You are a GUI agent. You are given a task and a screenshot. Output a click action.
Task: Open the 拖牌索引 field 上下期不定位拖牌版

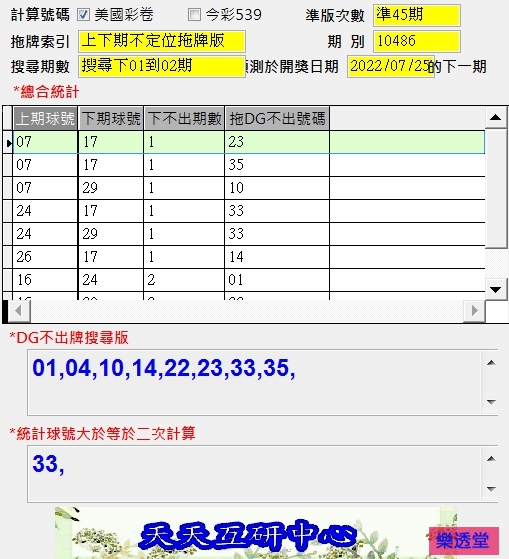pyautogui.click(x=162, y=41)
